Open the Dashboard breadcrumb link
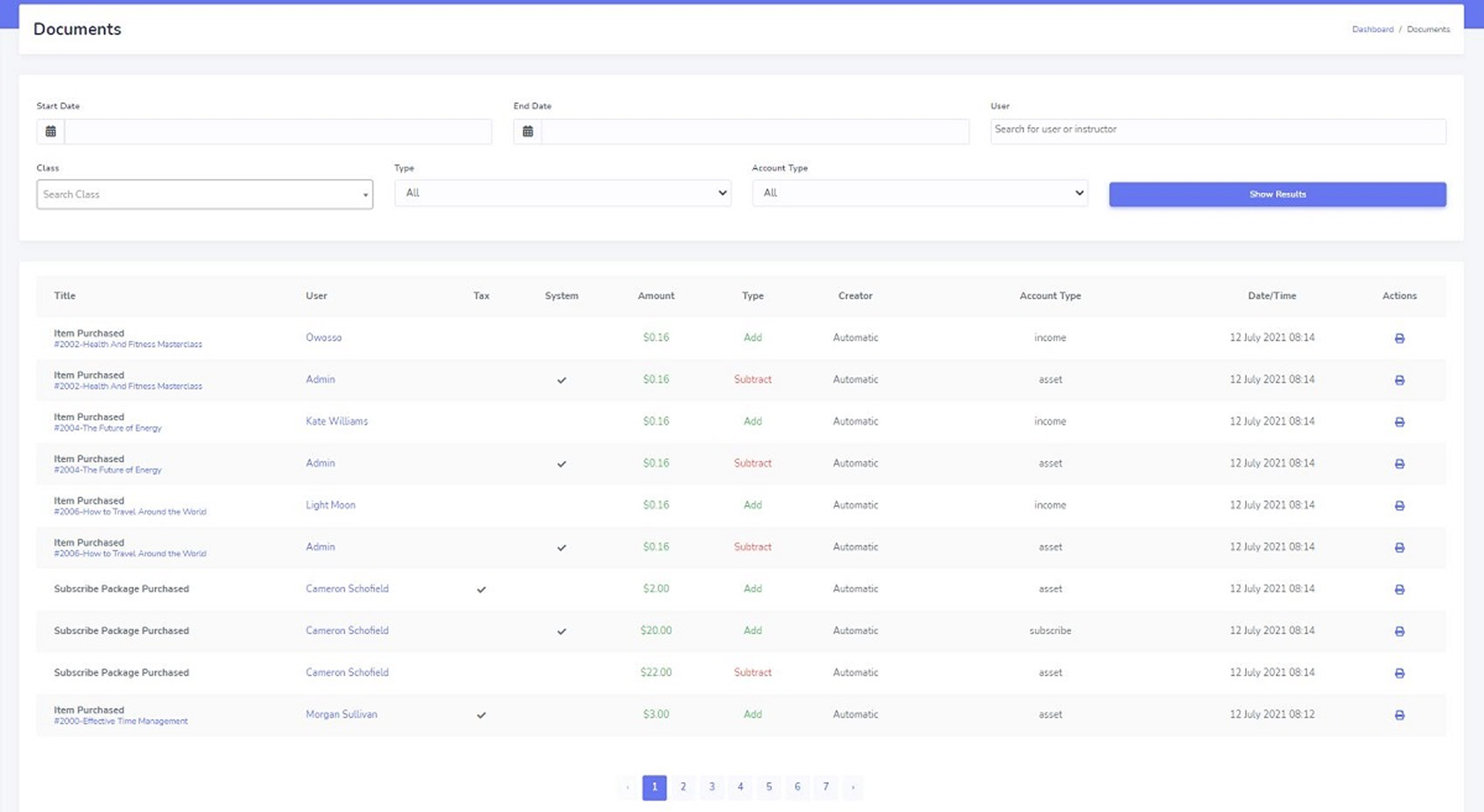Image resolution: width=1484 pixels, height=812 pixels. coord(1372,29)
